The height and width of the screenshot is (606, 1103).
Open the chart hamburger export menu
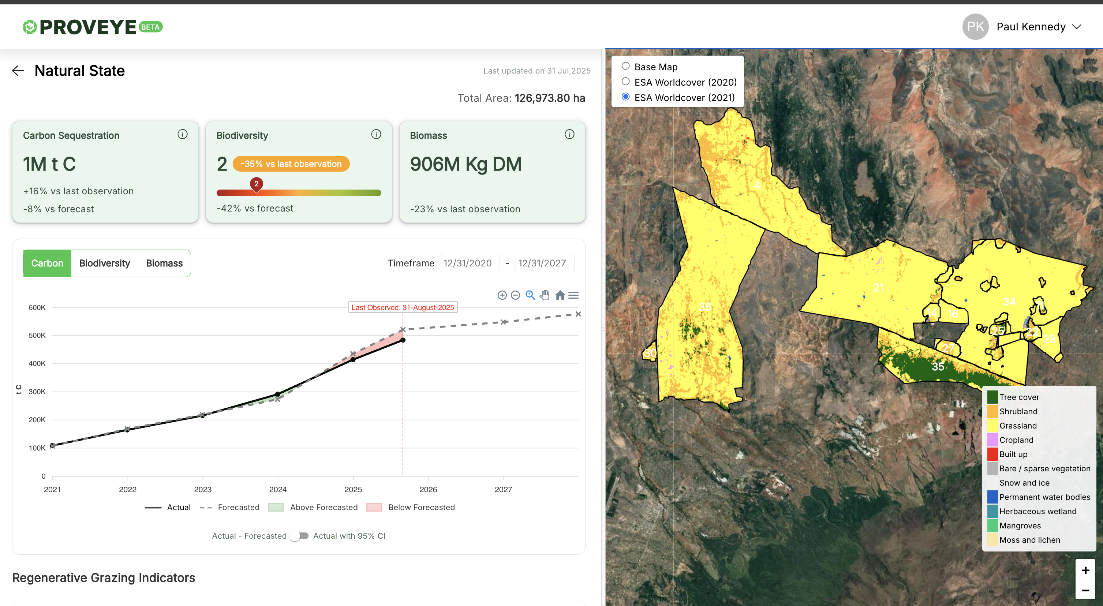(574, 295)
